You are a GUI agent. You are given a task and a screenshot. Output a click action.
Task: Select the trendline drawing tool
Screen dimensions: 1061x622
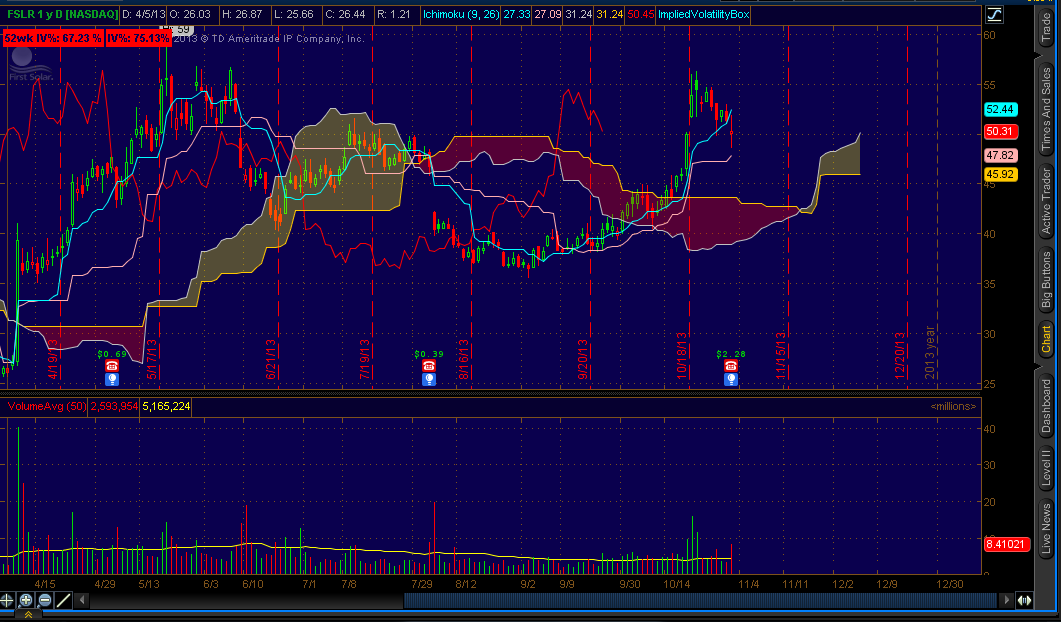coord(64,600)
